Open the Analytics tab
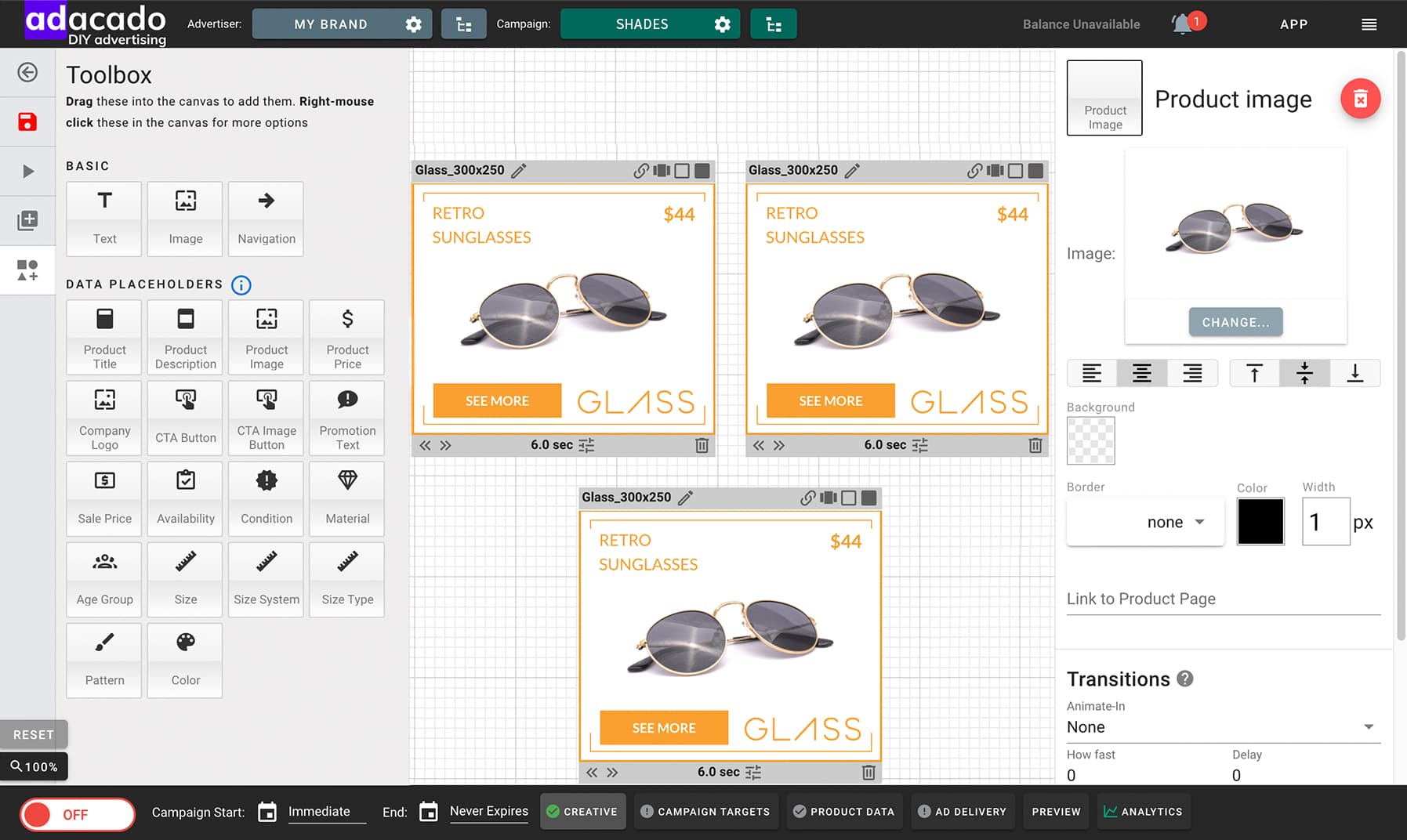Screen dimensions: 1407x840 [x=1143, y=812]
